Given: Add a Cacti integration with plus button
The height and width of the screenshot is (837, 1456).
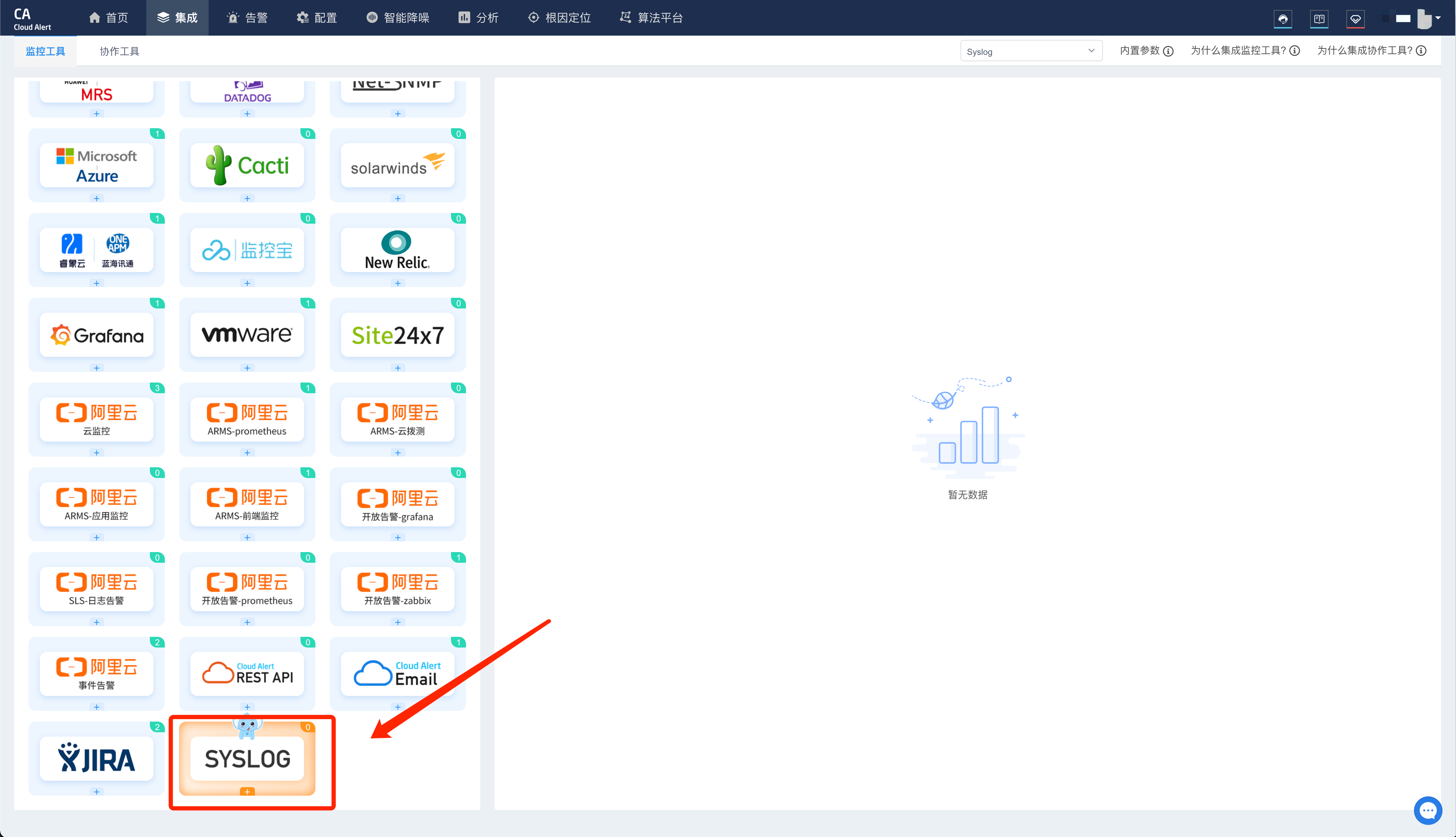Looking at the screenshot, I should pyautogui.click(x=247, y=198).
